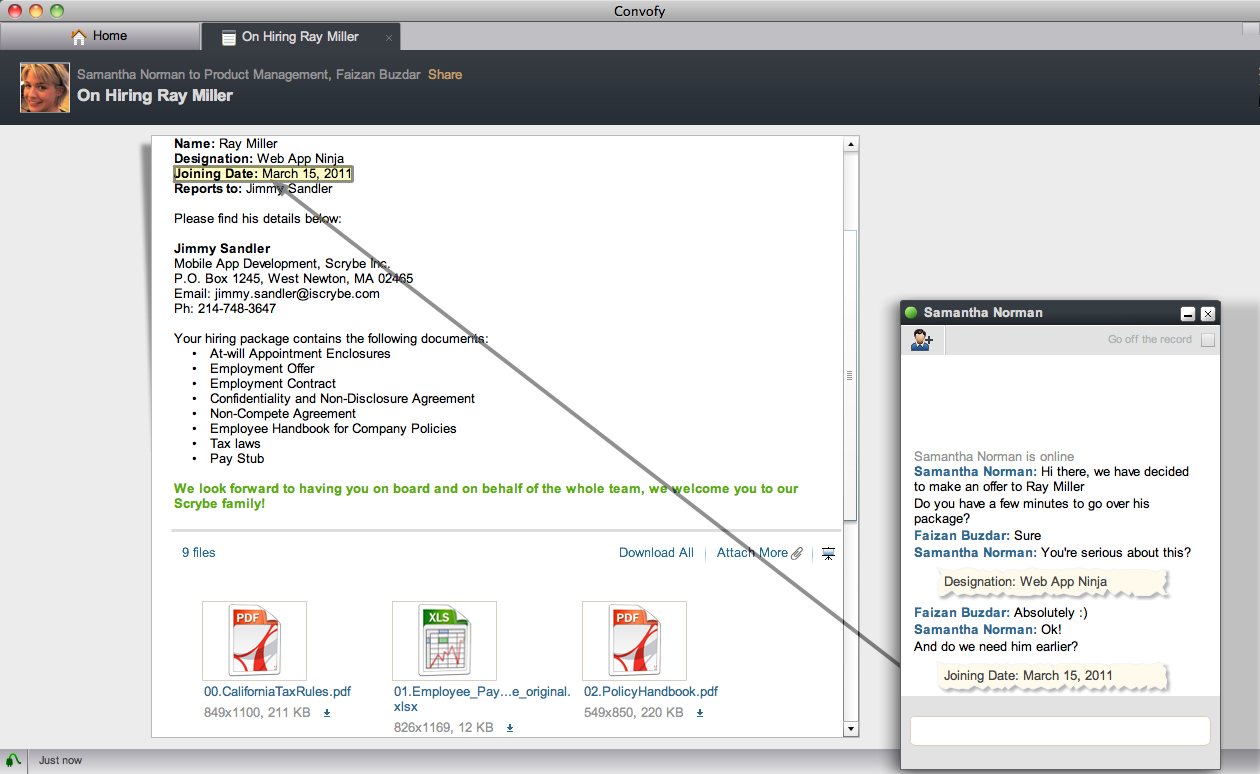Close the Samantha Norman chat window
This screenshot has height=774, width=1260.
click(x=1208, y=314)
